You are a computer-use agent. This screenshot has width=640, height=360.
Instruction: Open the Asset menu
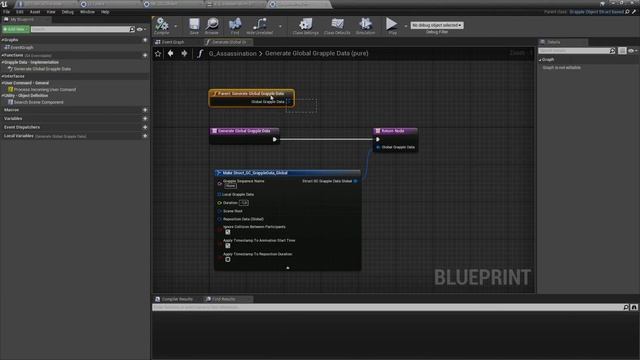35,12
